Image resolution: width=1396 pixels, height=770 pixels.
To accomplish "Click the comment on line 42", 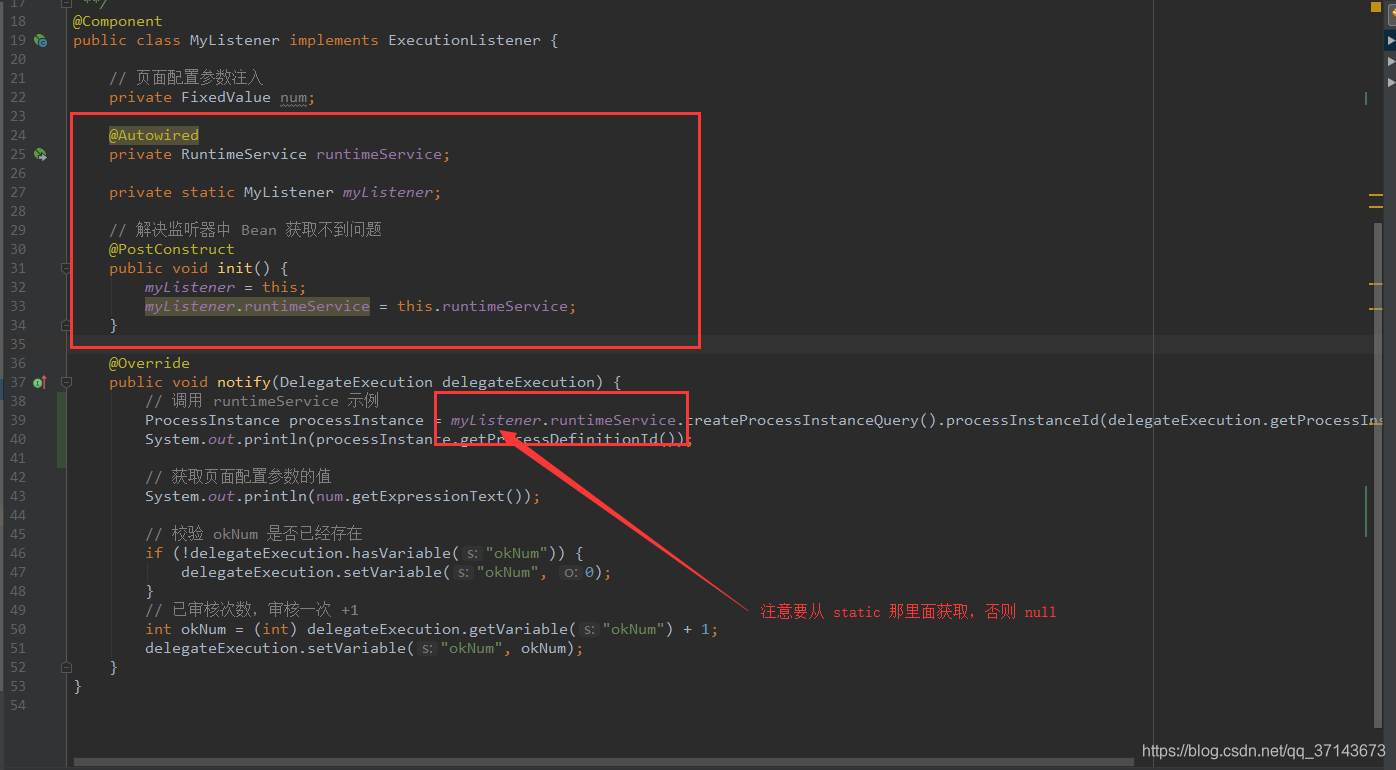I will (238, 477).
